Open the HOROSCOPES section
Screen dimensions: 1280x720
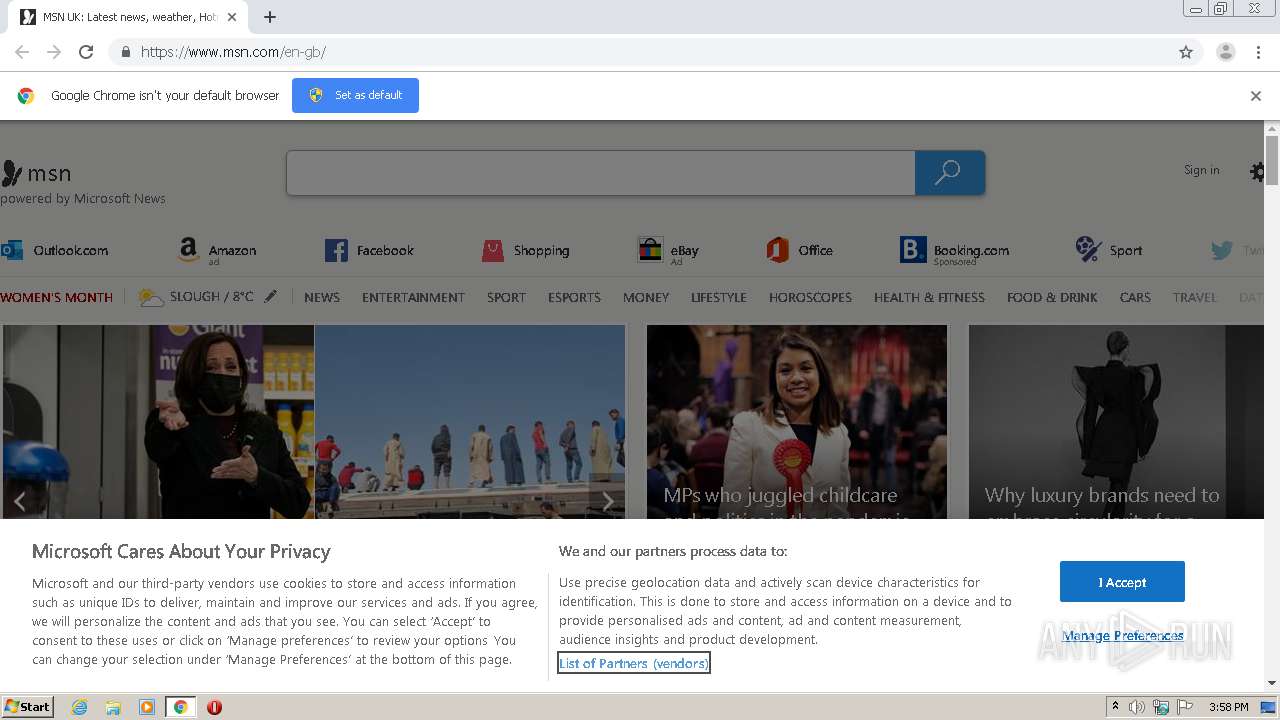[810, 297]
